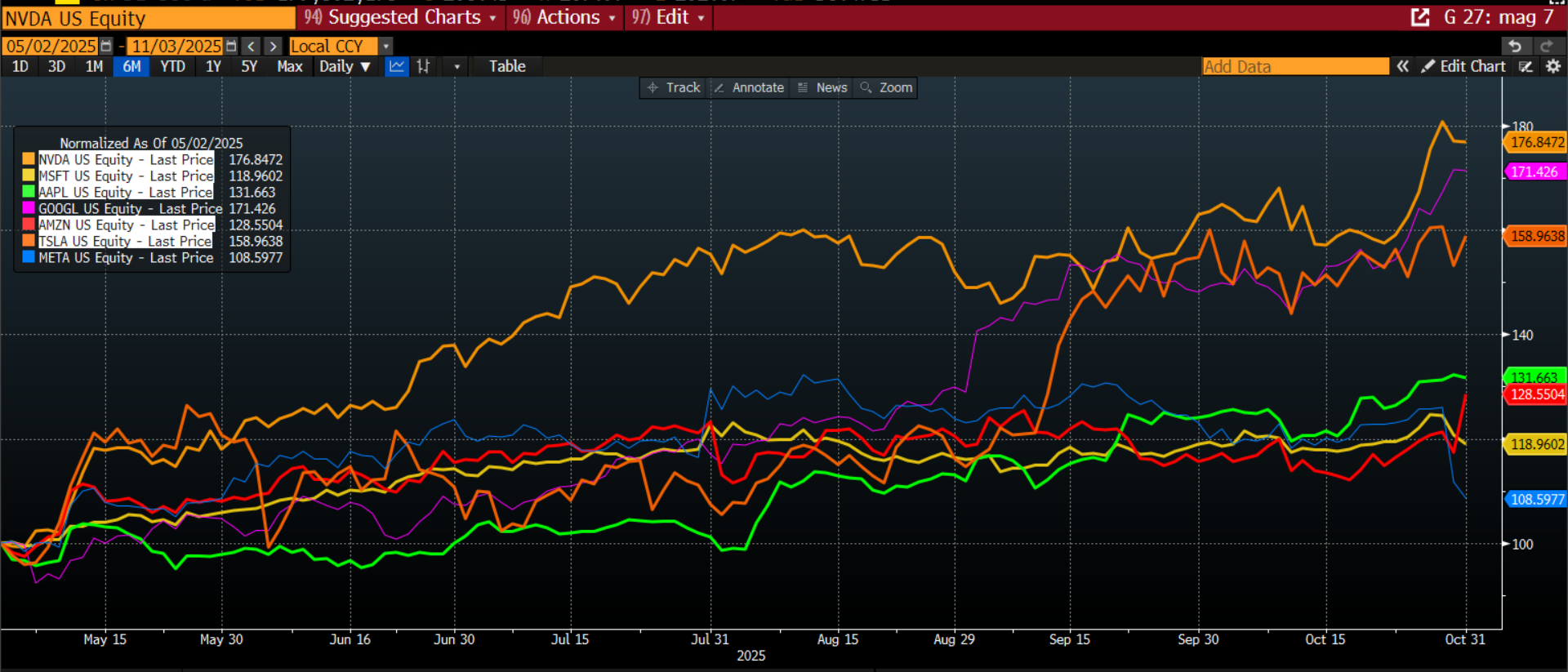This screenshot has height=672, width=1568.
Task: Pop out chart in new window
Action: tap(1420, 17)
